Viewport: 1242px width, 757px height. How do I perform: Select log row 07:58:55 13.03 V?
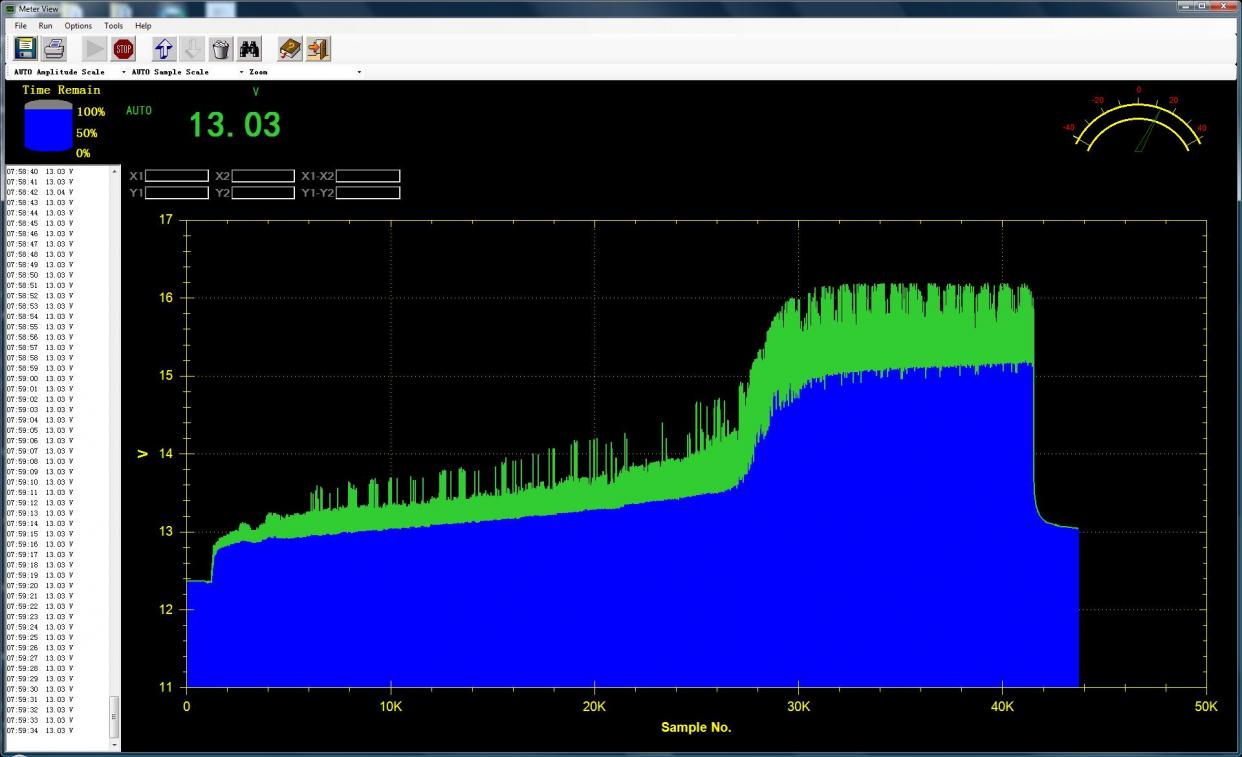point(40,327)
